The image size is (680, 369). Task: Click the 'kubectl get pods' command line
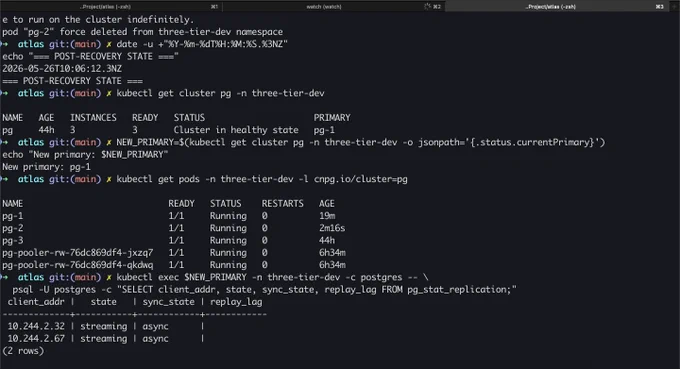(x=262, y=179)
